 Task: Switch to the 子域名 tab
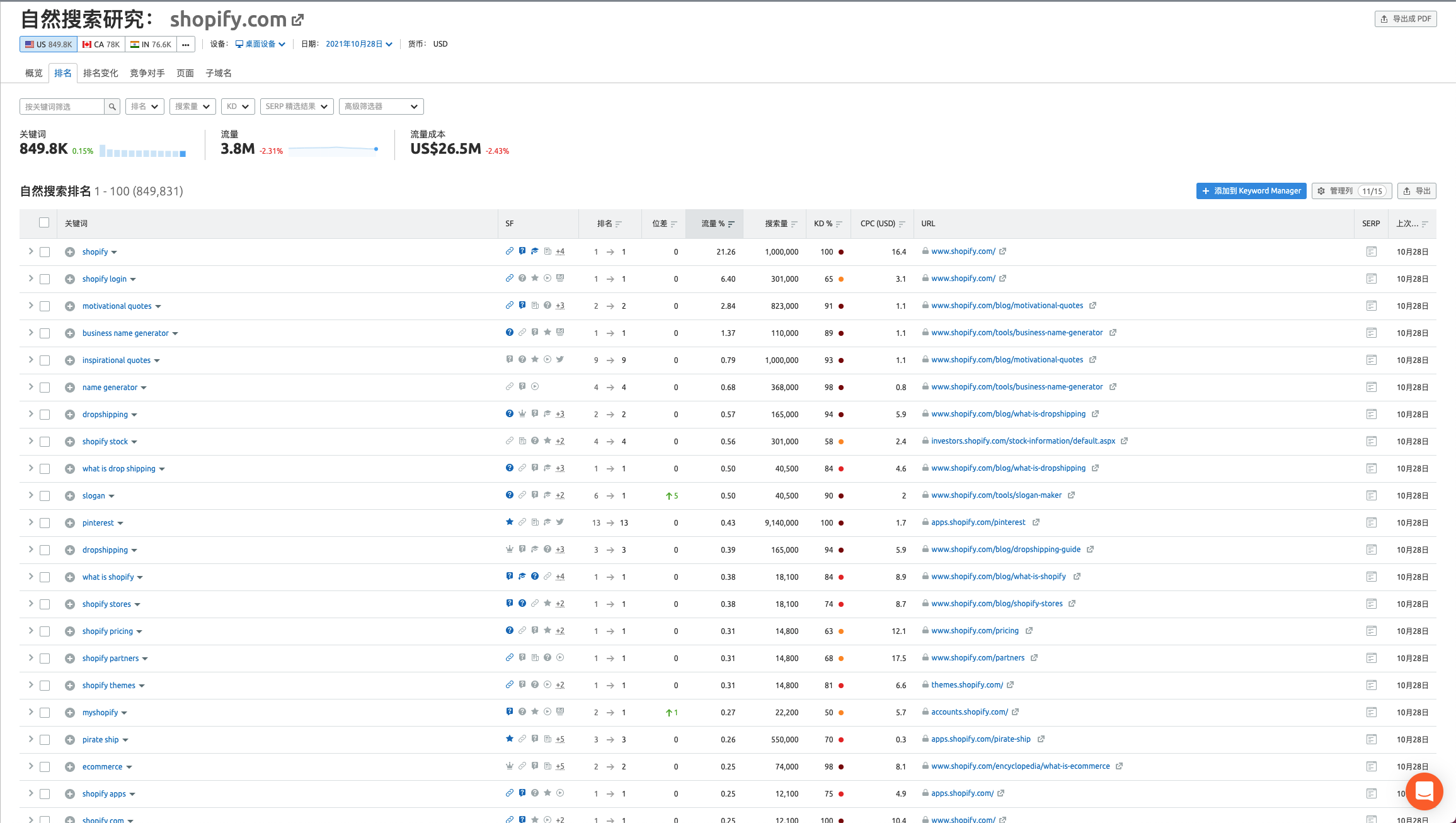pyautogui.click(x=219, y=73)
